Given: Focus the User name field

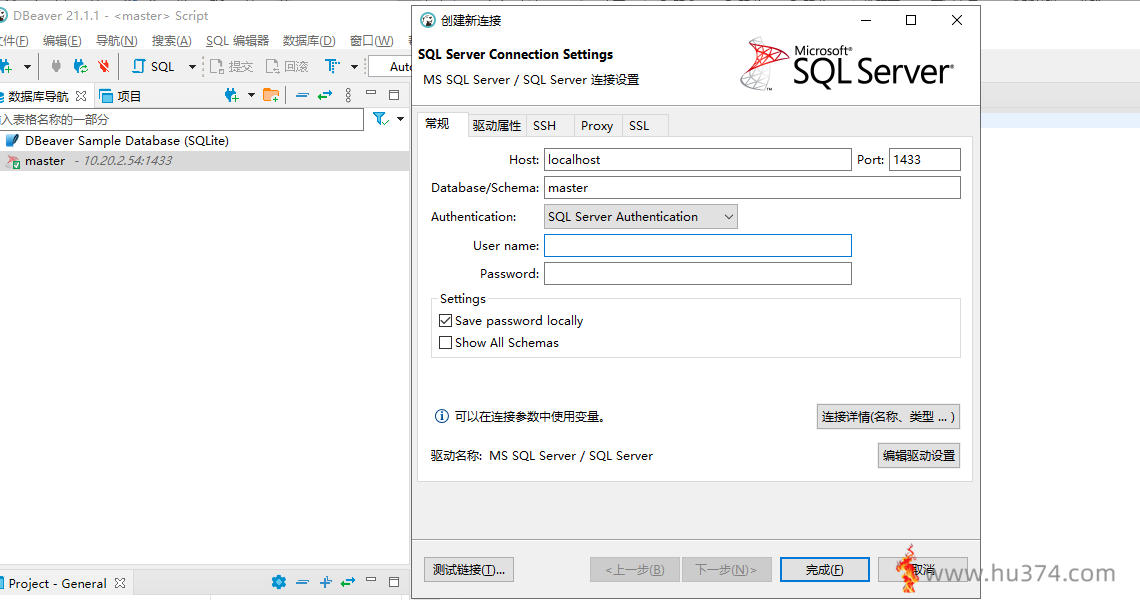Looking at the screenshot, I should point(698,246).
